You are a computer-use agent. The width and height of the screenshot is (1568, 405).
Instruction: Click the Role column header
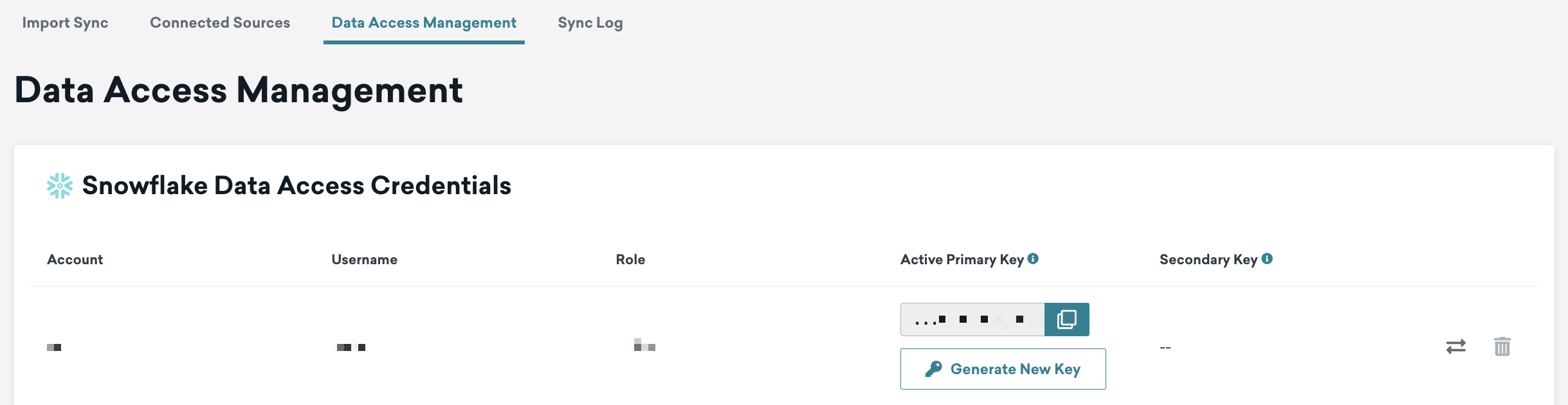[630, 260]
